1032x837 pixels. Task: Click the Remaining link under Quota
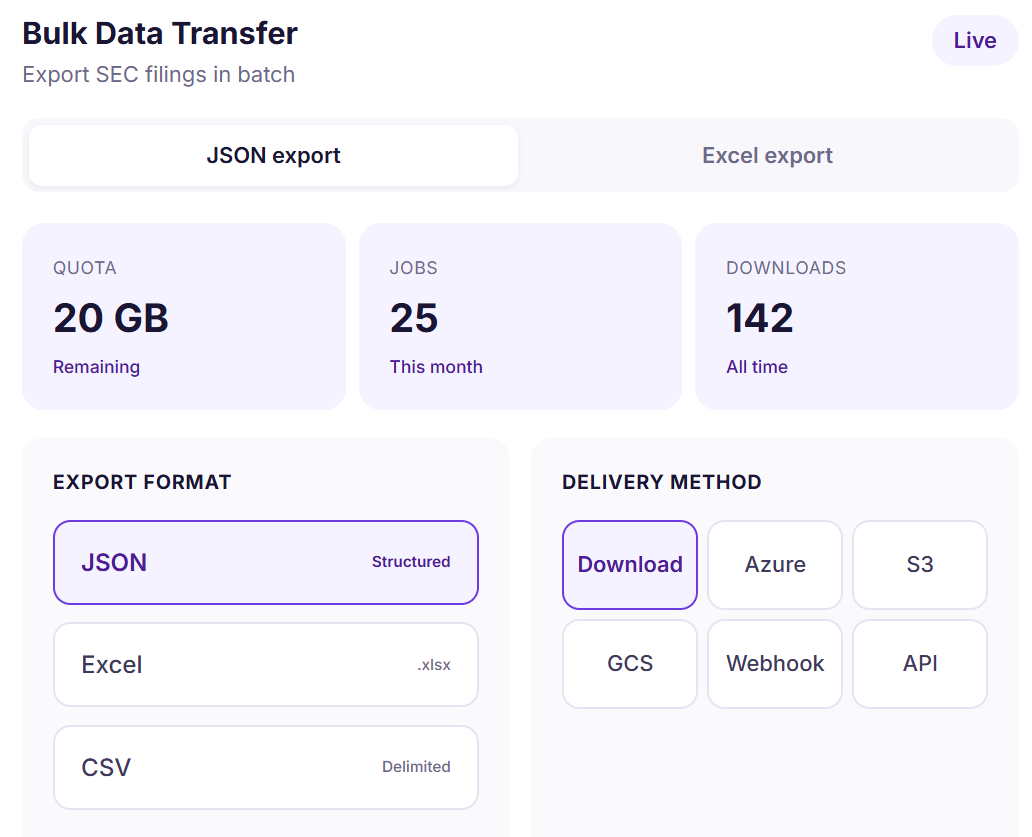click(96, 367)
